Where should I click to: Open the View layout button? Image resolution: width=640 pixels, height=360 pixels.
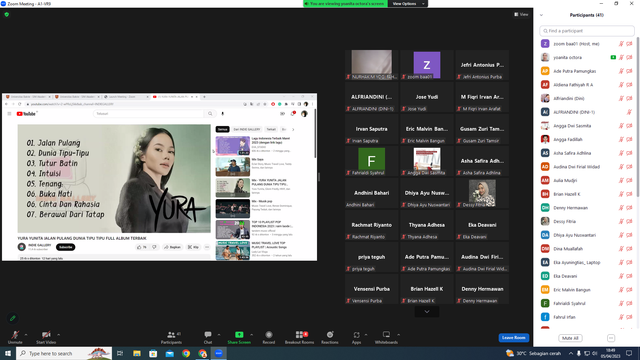click(521, 14)
